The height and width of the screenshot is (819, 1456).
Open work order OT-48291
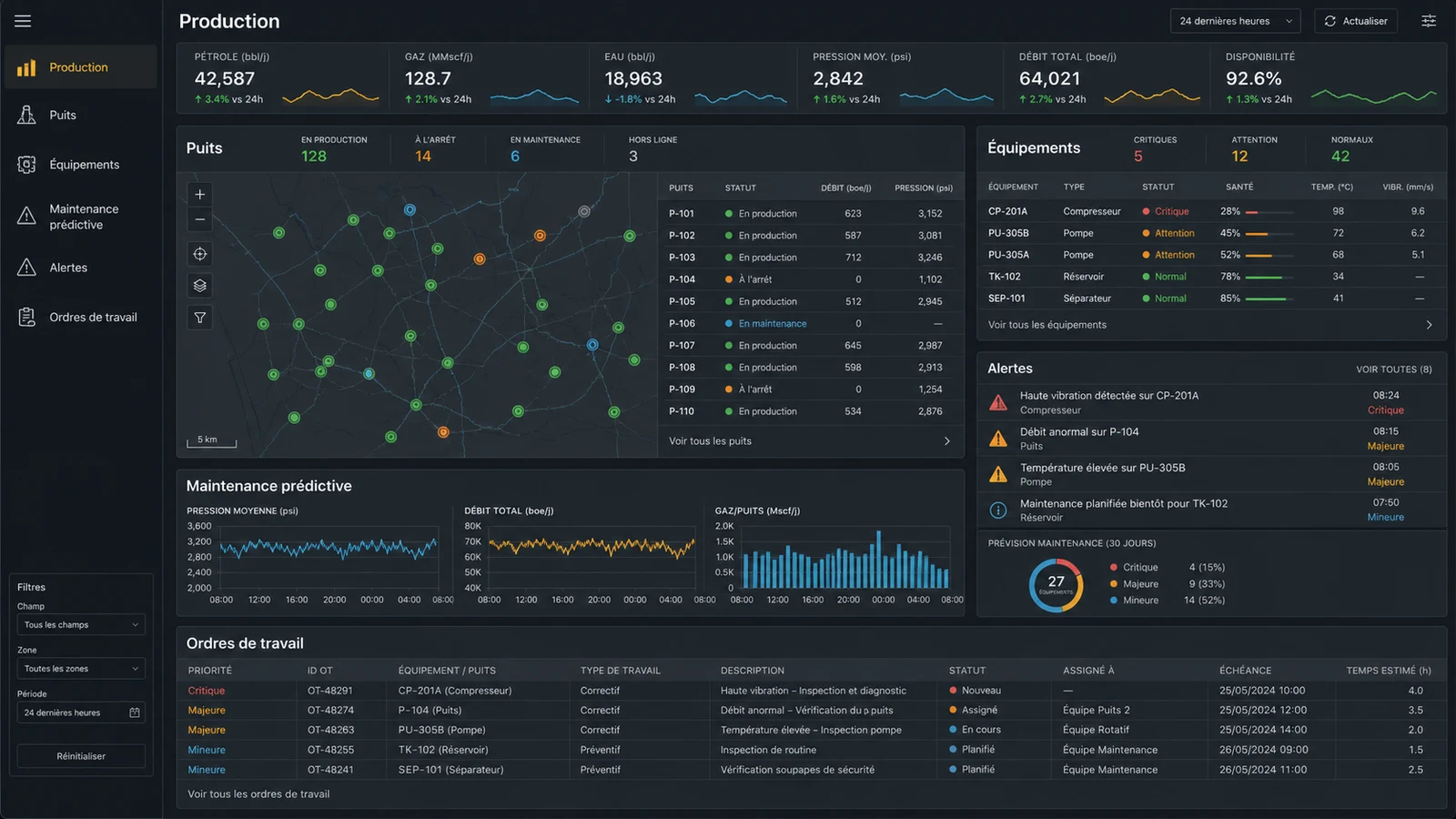[810, 691]
